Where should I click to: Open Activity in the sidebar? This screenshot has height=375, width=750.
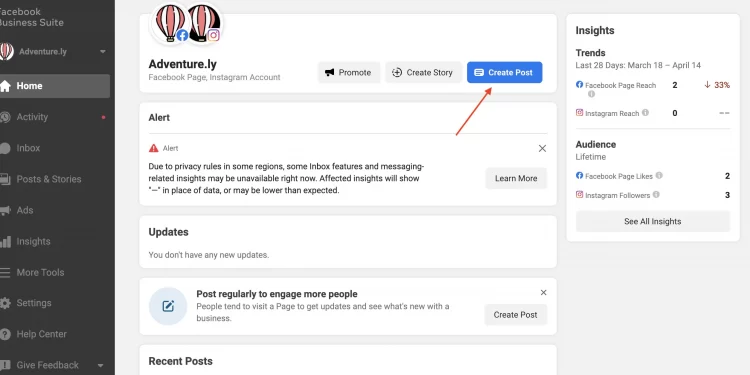pyautogui.click(x=54, y=117)
